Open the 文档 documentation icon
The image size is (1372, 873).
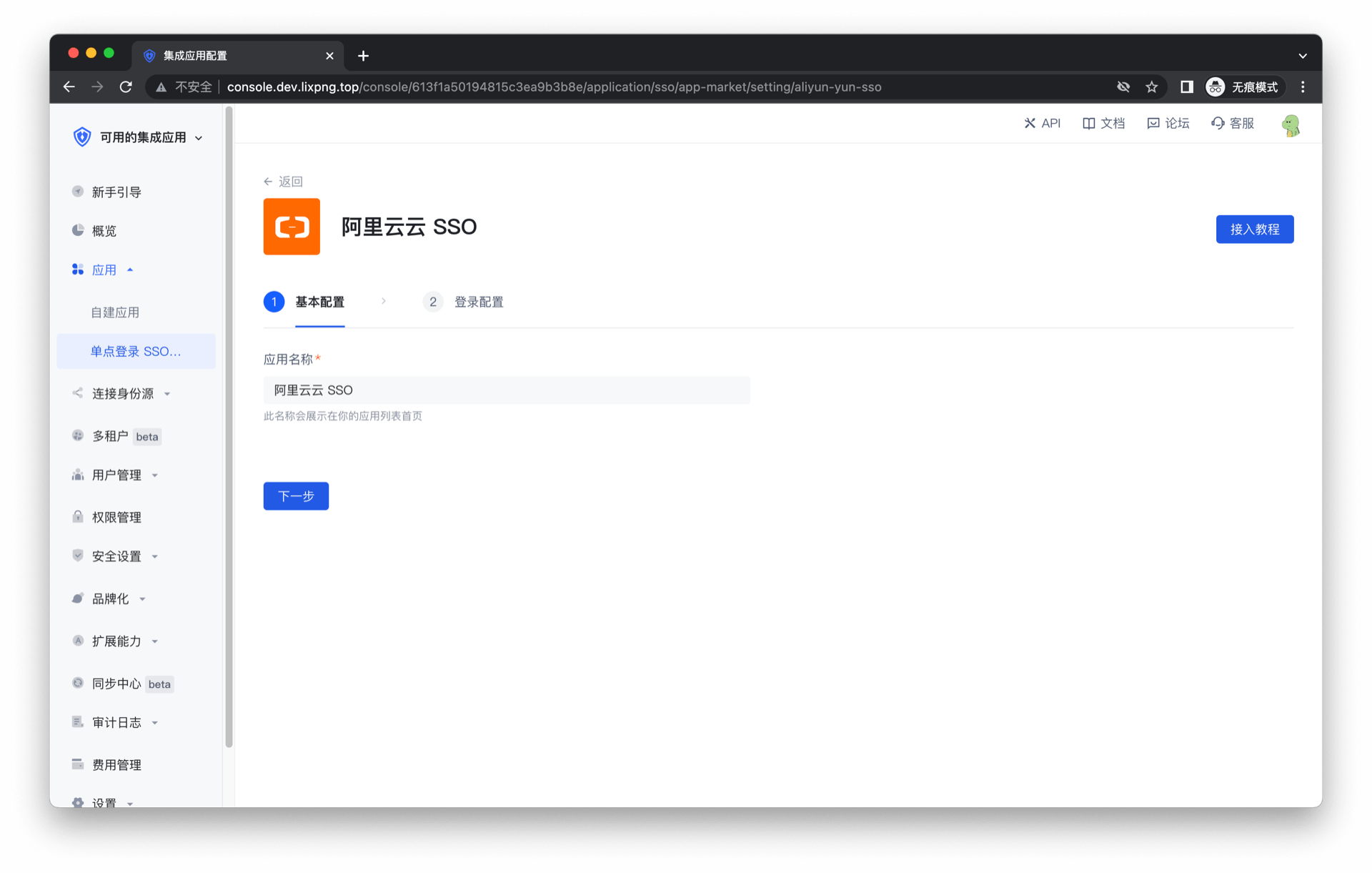point(1088,123)
